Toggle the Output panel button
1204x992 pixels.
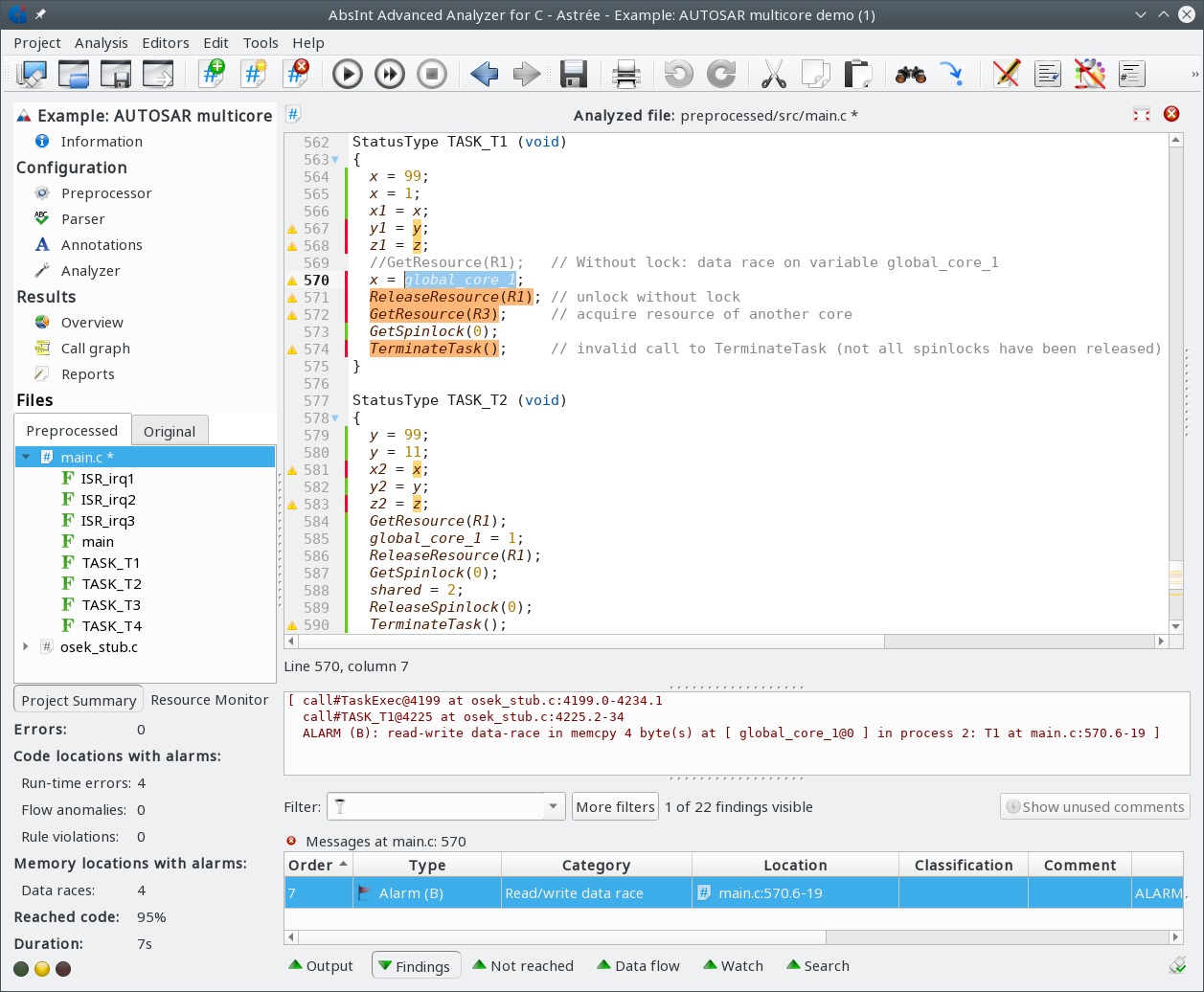click(x=321, y=965)
